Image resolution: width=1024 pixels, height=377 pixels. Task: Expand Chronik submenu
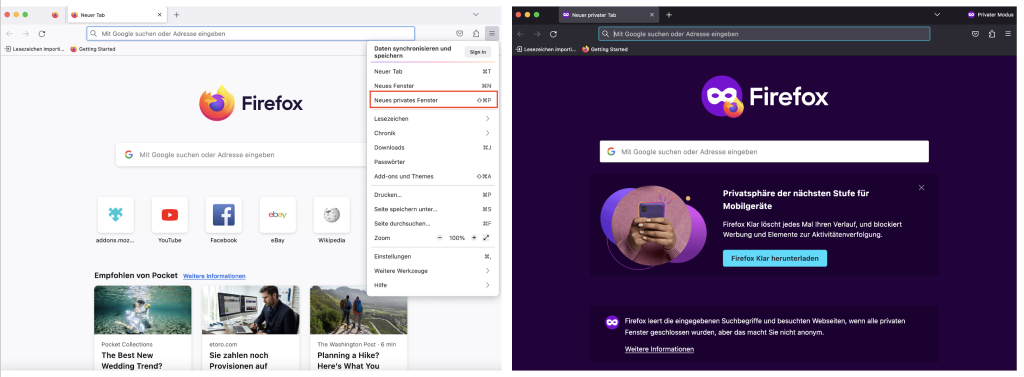[433, 133]
